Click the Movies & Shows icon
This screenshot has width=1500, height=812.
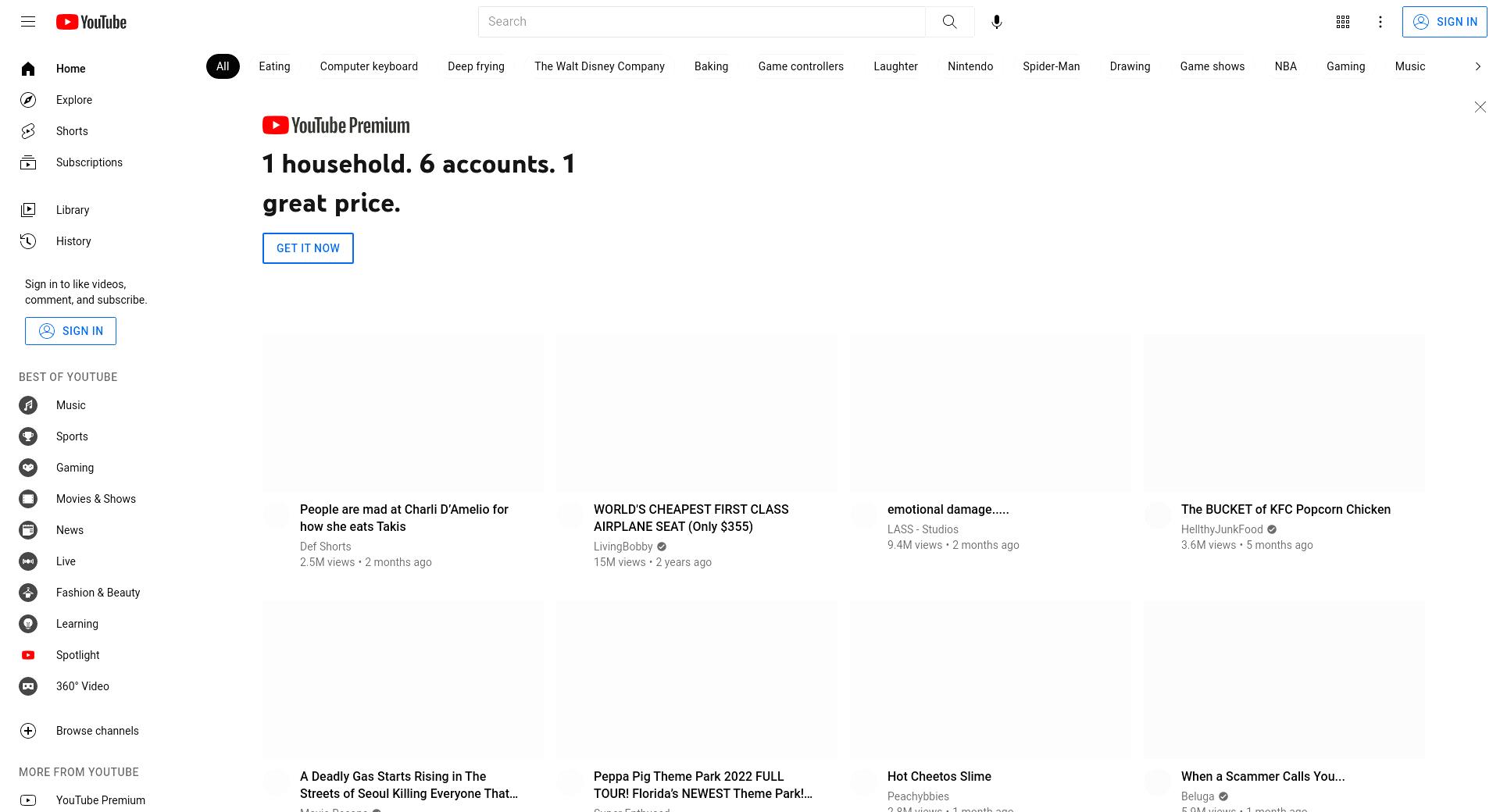click(28, 499)
